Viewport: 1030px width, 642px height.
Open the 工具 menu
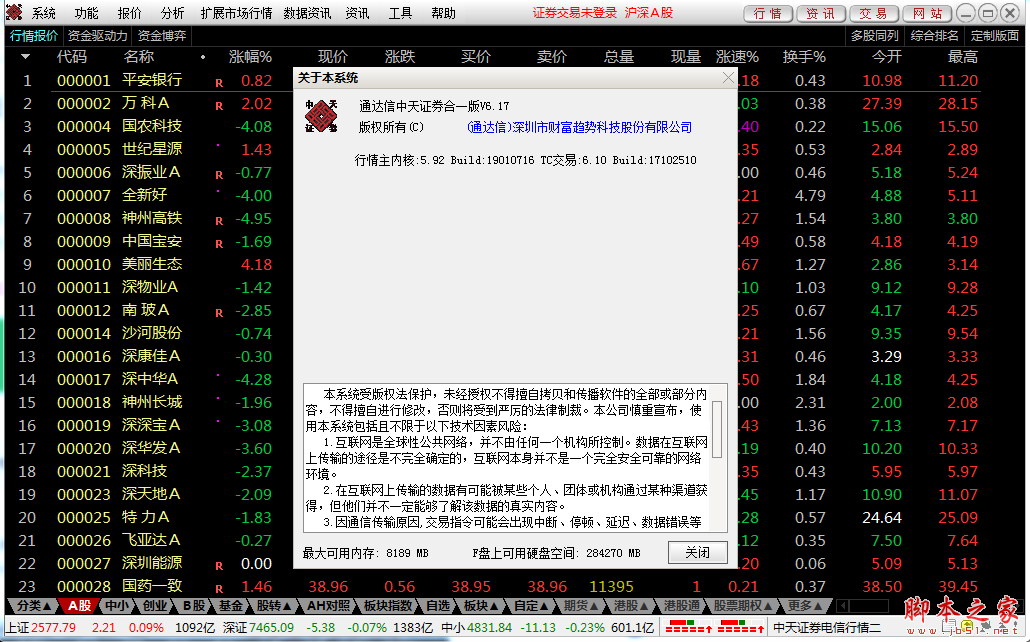[400, 13]
